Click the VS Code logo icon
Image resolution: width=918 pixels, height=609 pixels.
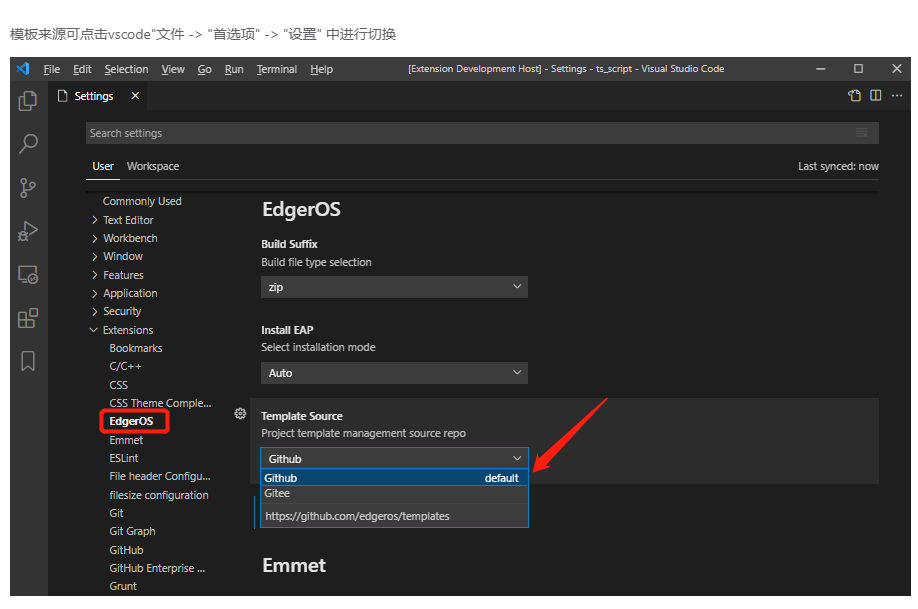click(x=23, y=69)
